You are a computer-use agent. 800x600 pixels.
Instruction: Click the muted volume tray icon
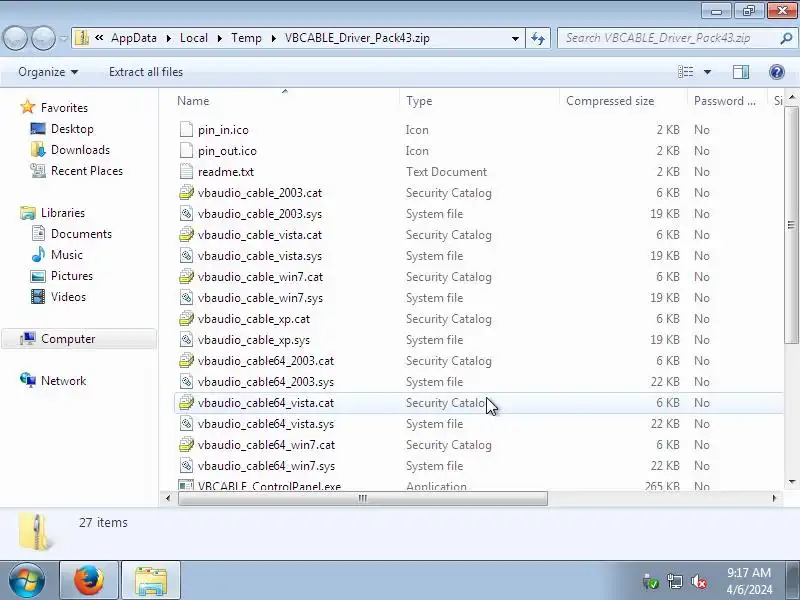698,582
